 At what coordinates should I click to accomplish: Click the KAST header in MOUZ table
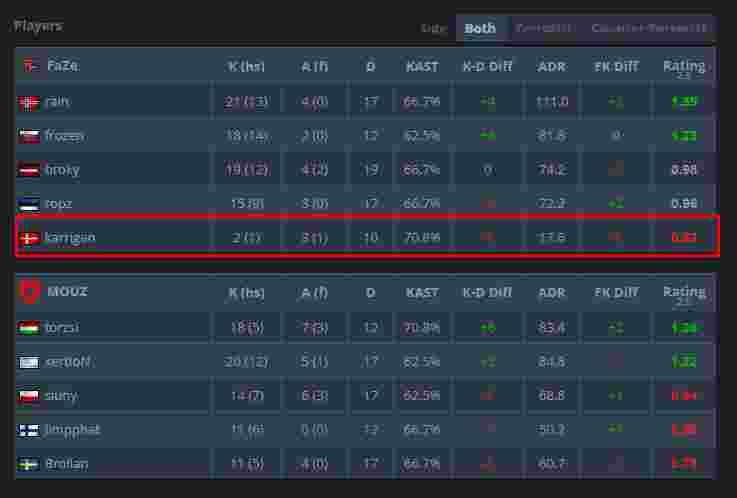422,293
